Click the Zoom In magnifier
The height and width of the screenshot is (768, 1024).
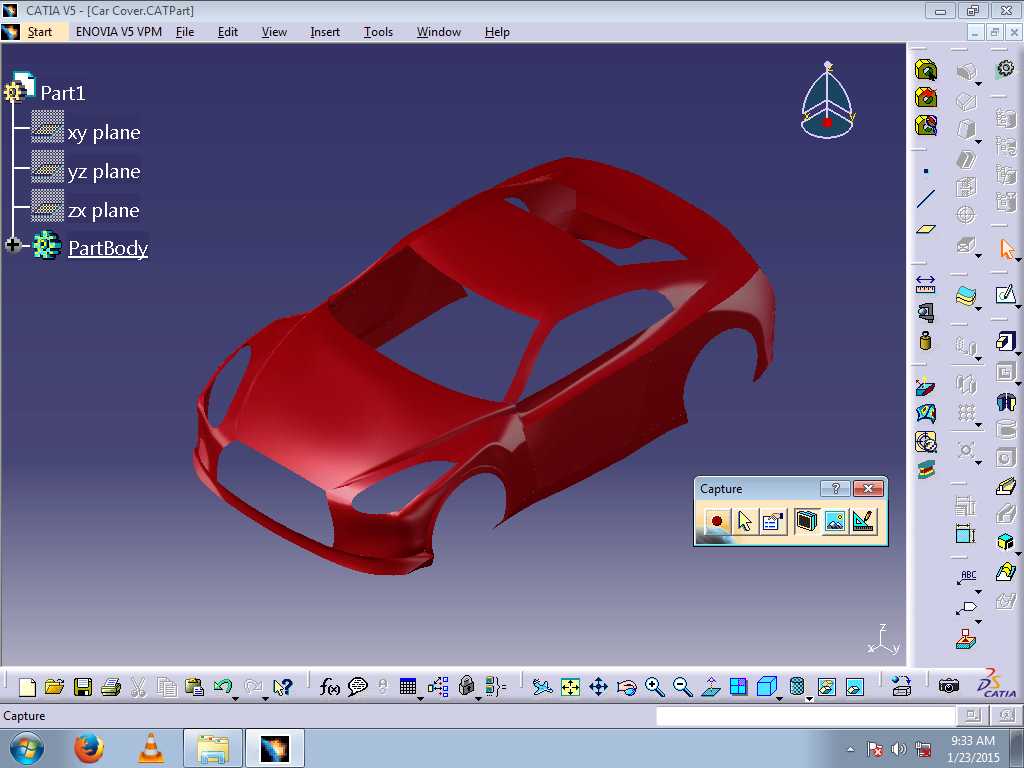(x=654, y=687)
